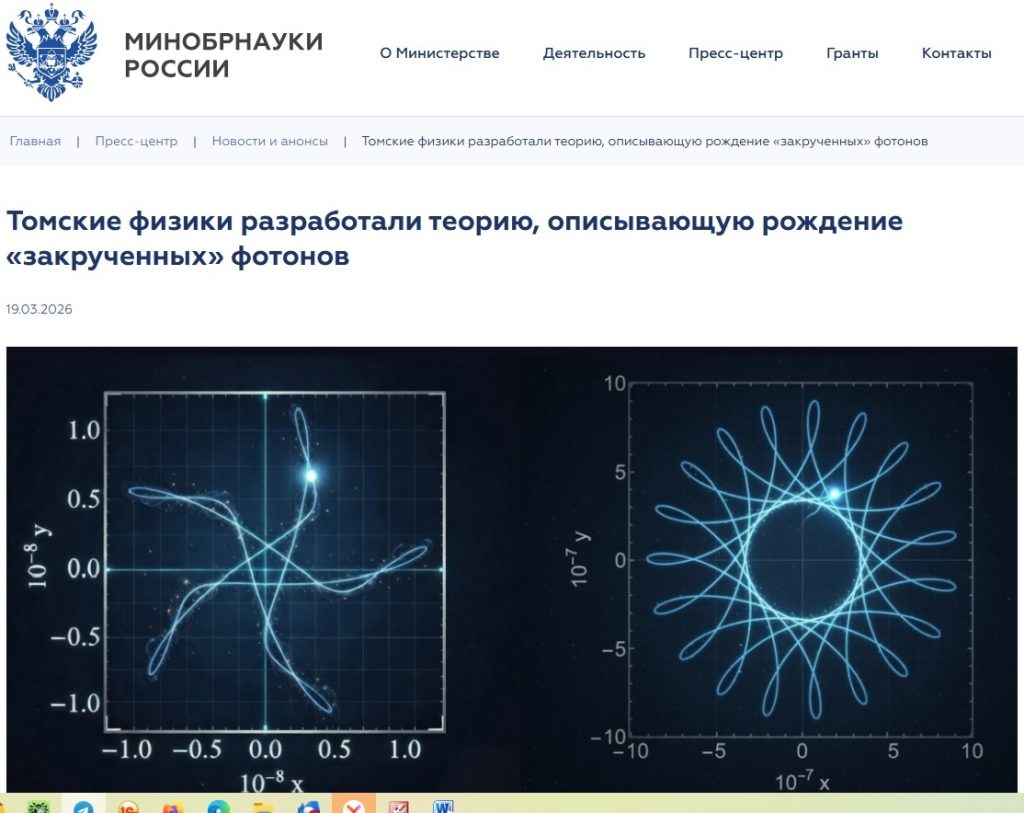Open the 1C application taskbar icon
Screen dimensions: 1024x813
point(128,806)
